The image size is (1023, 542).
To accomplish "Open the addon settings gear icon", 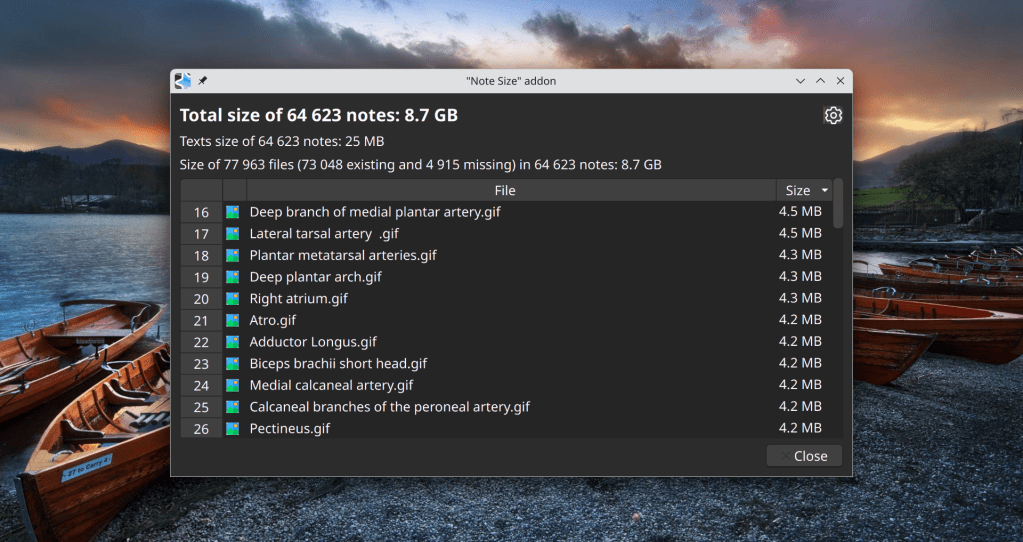I will (832, 116).
